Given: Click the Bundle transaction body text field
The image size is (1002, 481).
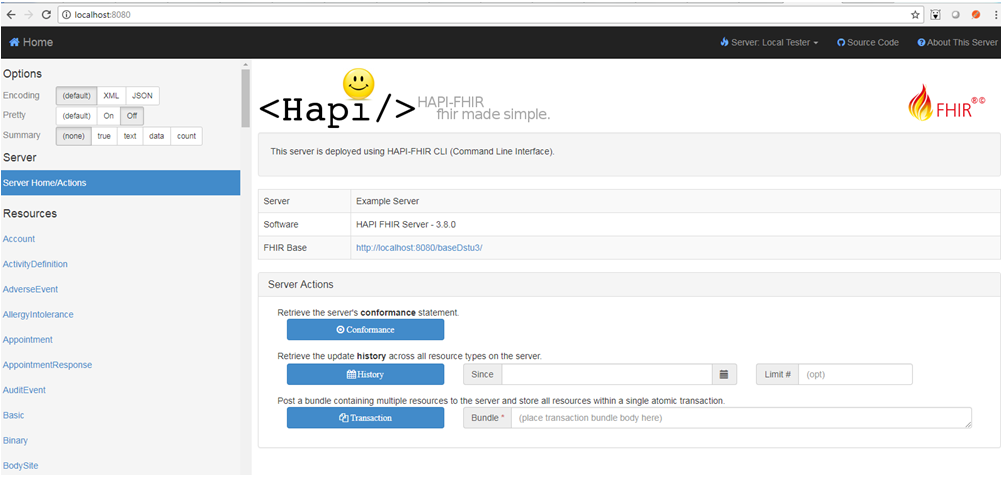Looking at the screenshot, I should pyautogui.click(x=740, y=418).
